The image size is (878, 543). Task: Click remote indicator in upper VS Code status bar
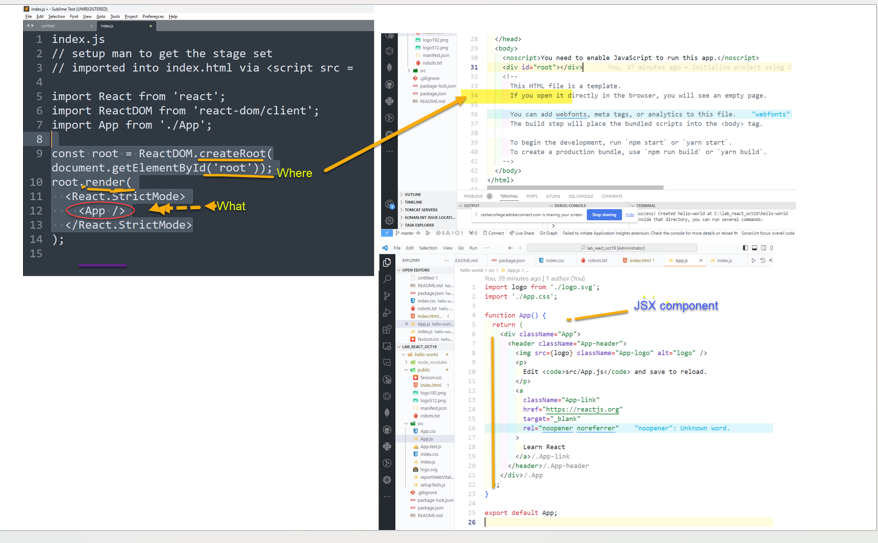(x=386, y=233)
